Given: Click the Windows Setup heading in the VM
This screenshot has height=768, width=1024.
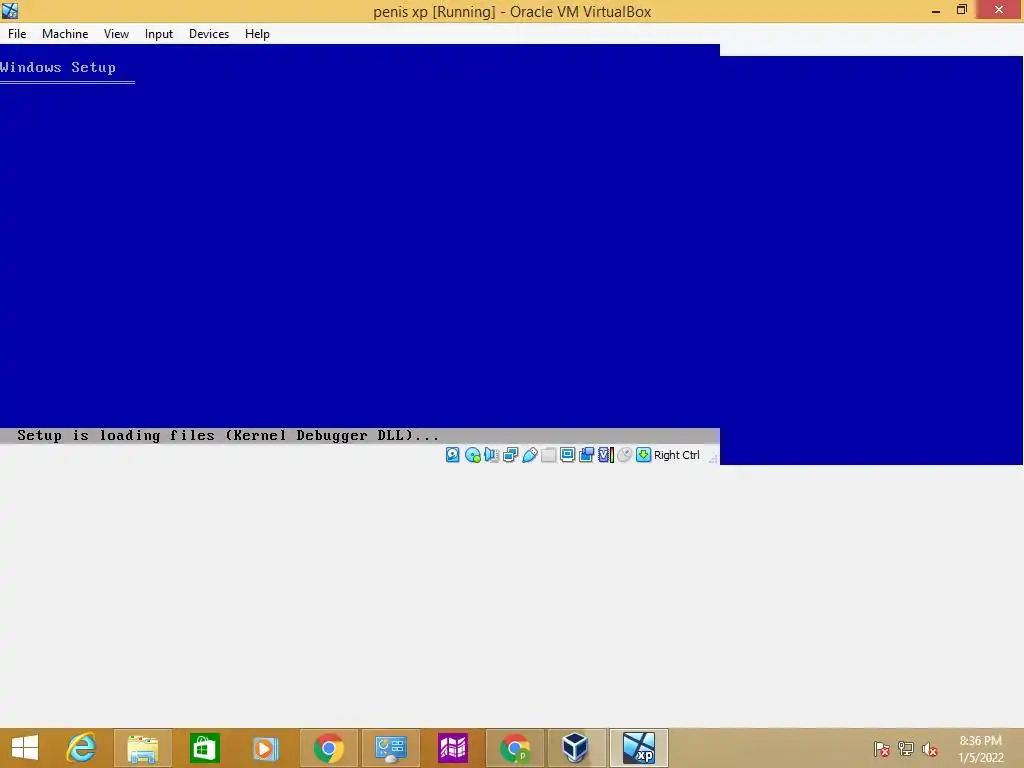Looking at the screenshot, I should coord(57,67).
